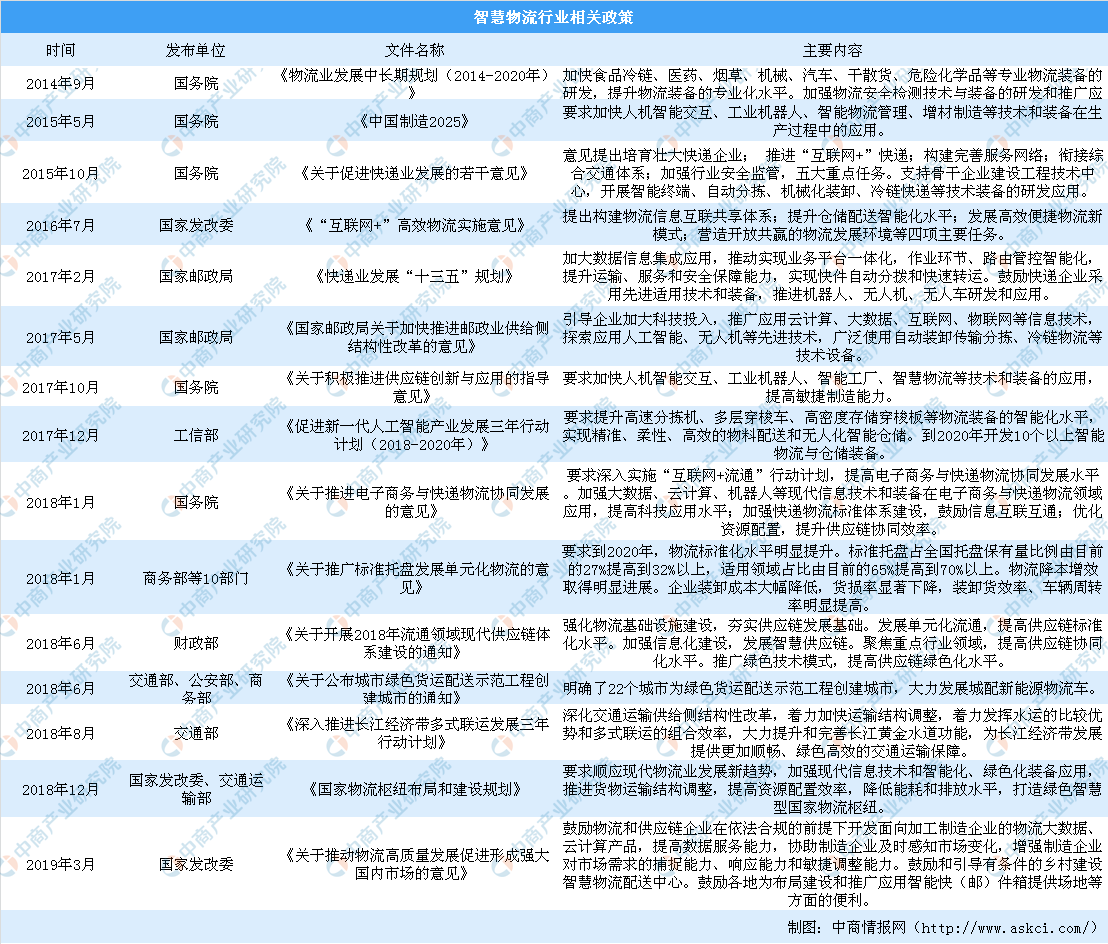Click the date cell 2017年5月
The image size is (1108, 944).
(60, 338)
